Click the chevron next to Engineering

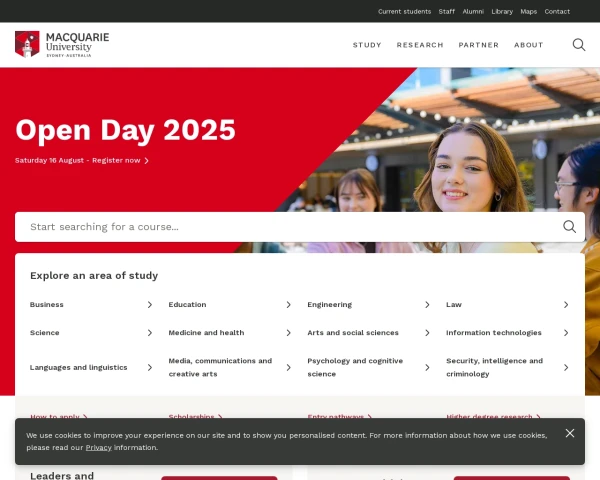pos(427,305)
